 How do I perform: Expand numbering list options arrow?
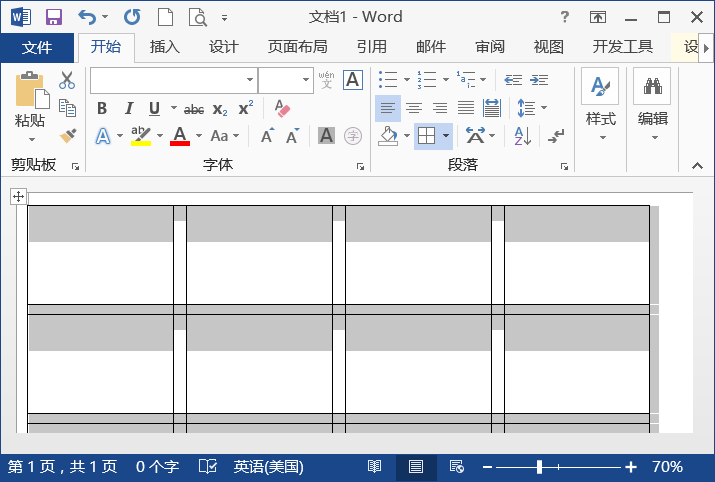coord(446,80)
